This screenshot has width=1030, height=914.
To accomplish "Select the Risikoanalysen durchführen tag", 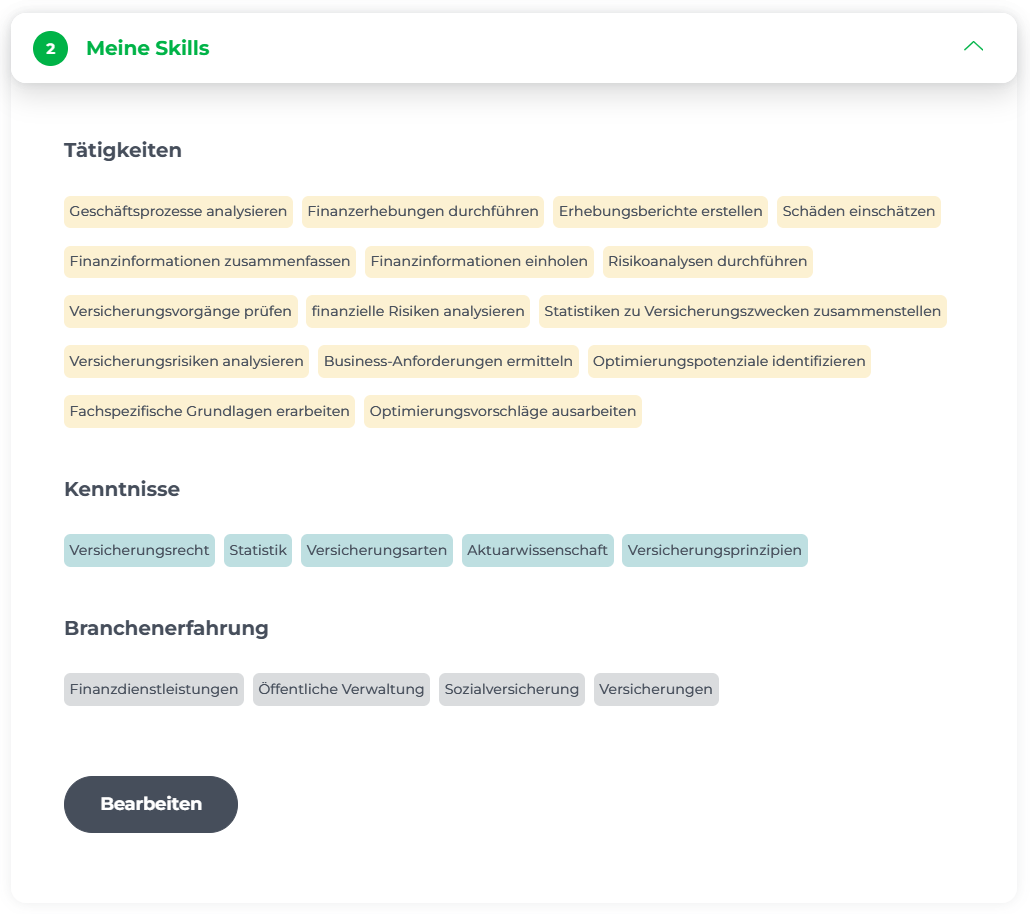I will point(707,262).
